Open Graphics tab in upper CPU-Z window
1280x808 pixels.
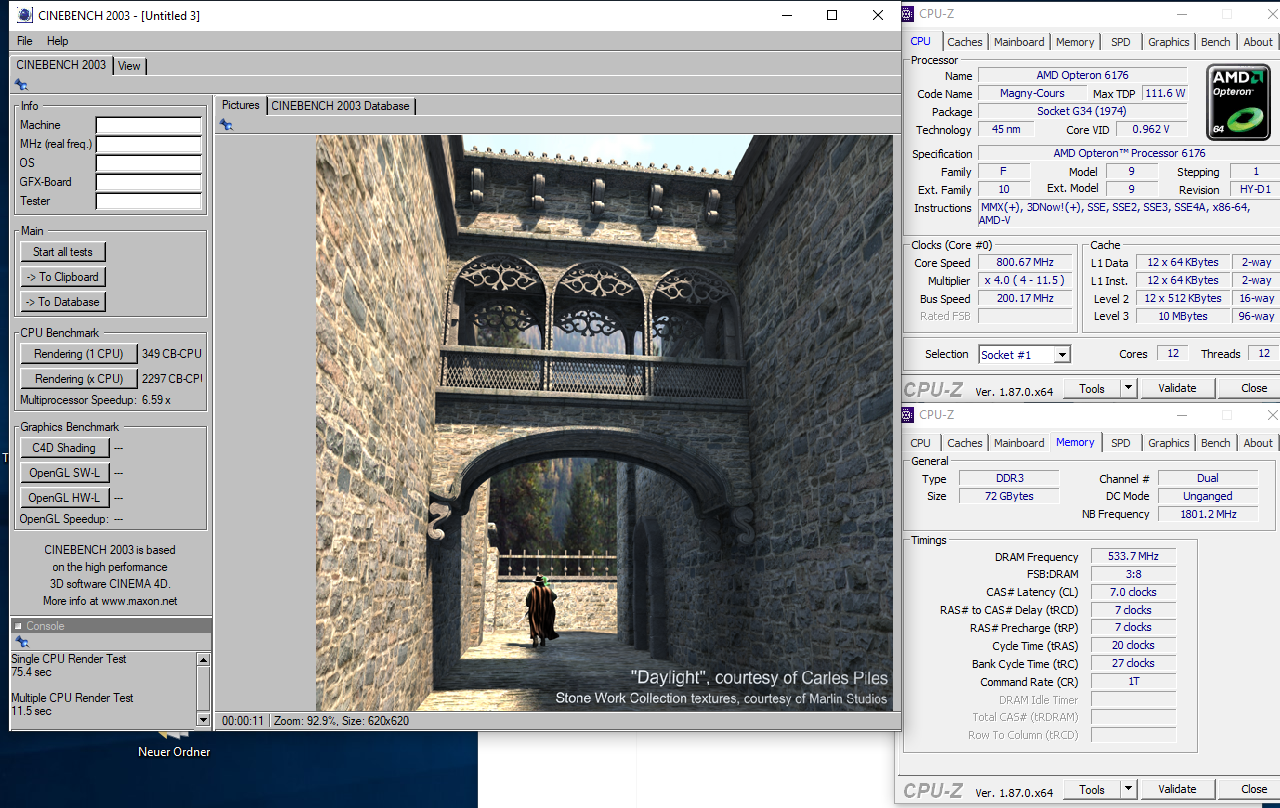1169,42
